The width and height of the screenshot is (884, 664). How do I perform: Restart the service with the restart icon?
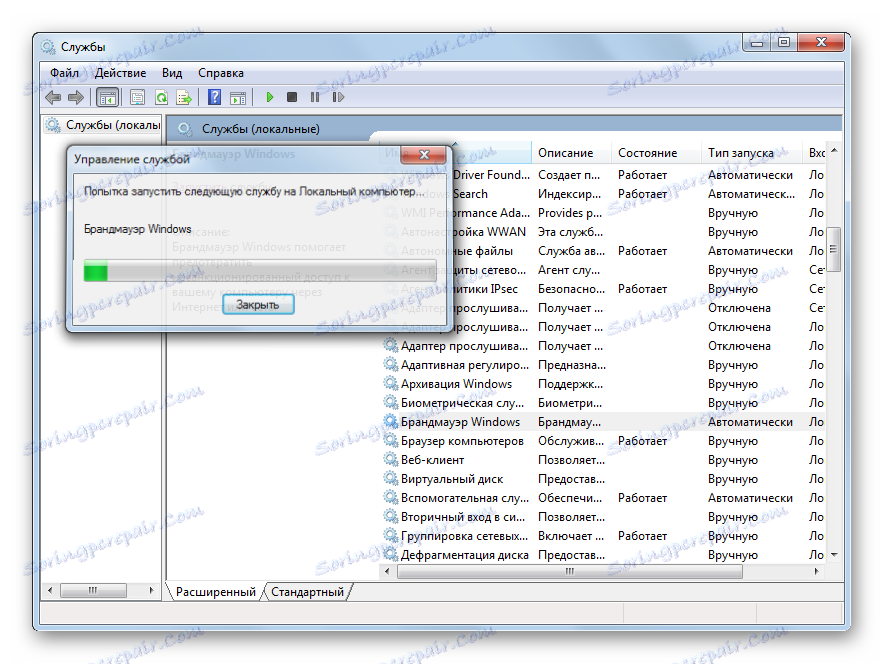tap(338, 97)
